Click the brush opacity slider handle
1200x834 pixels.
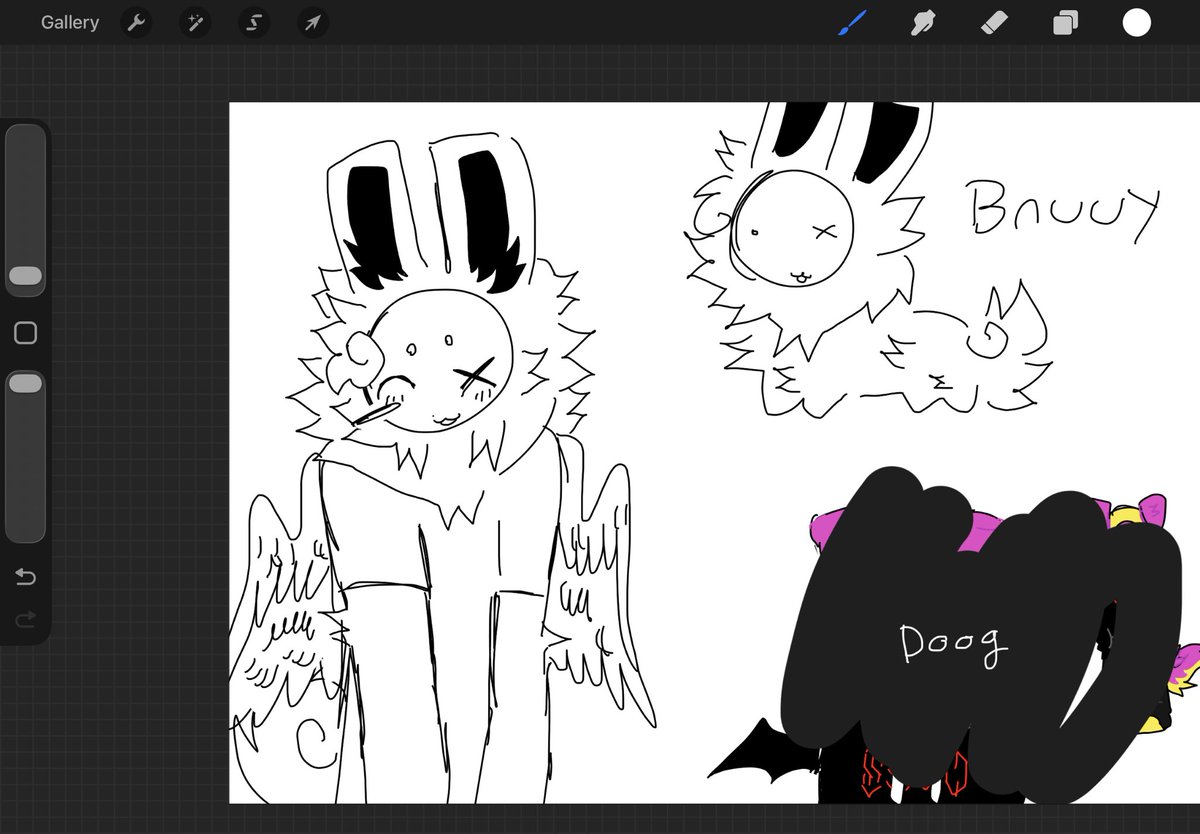25,383
